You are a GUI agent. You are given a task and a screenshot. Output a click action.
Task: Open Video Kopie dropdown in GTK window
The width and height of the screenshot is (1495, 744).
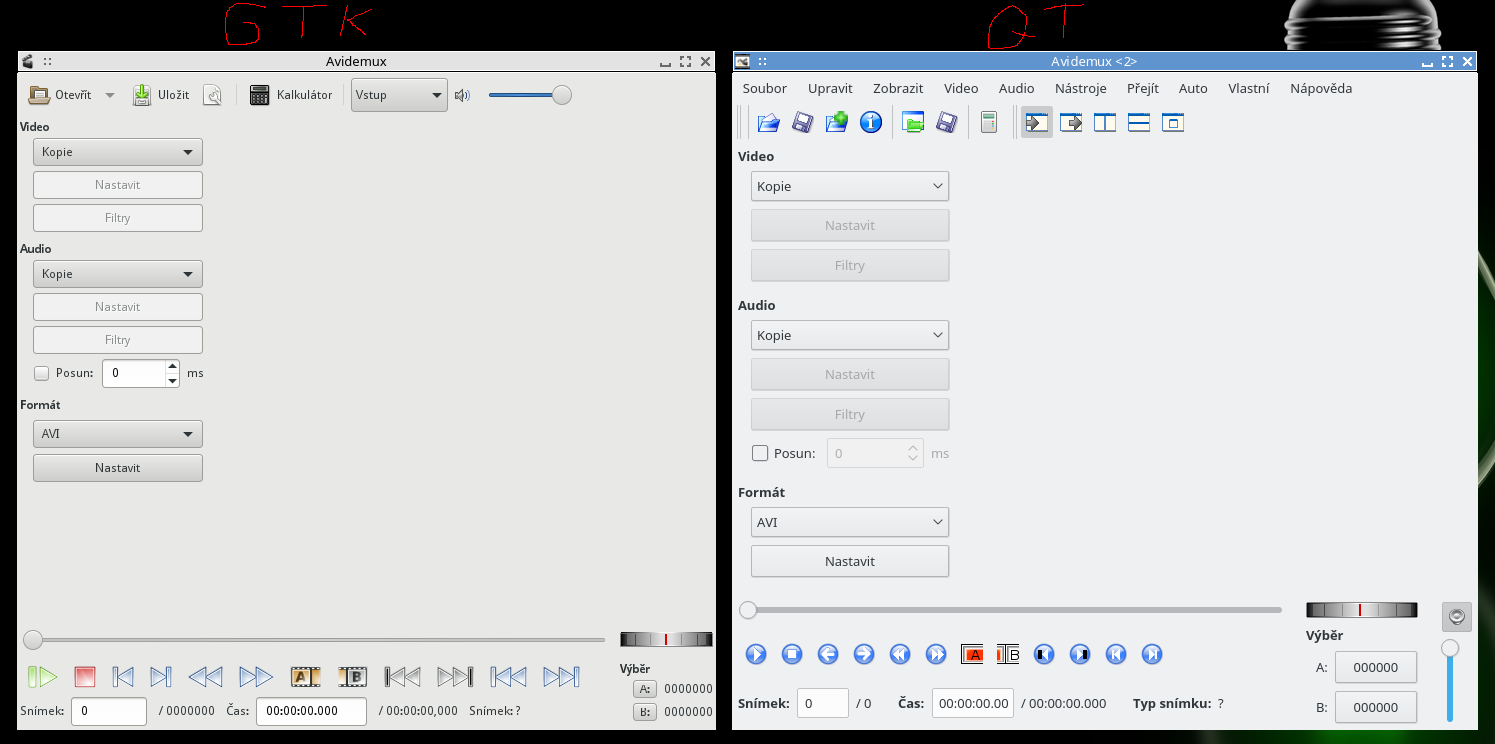pyautogui.click(x=118, y=152)
